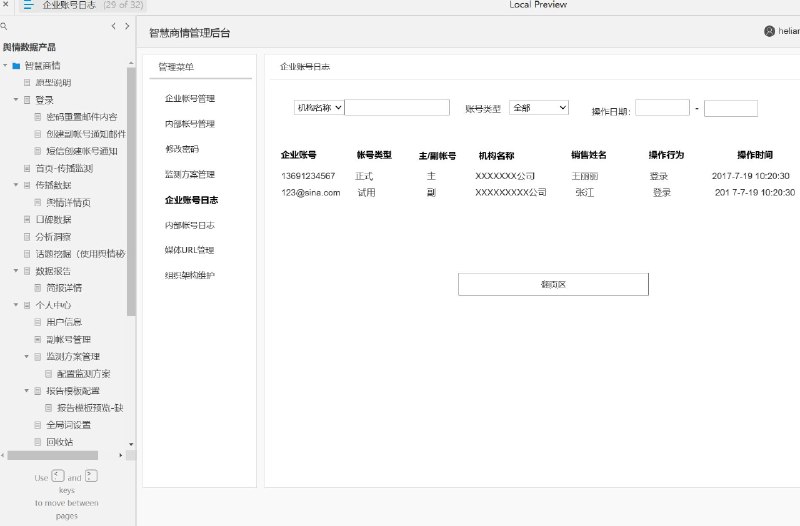Click the 智慧商情管理后台 header title
800x526 pixels.
(x=190, y=33)
